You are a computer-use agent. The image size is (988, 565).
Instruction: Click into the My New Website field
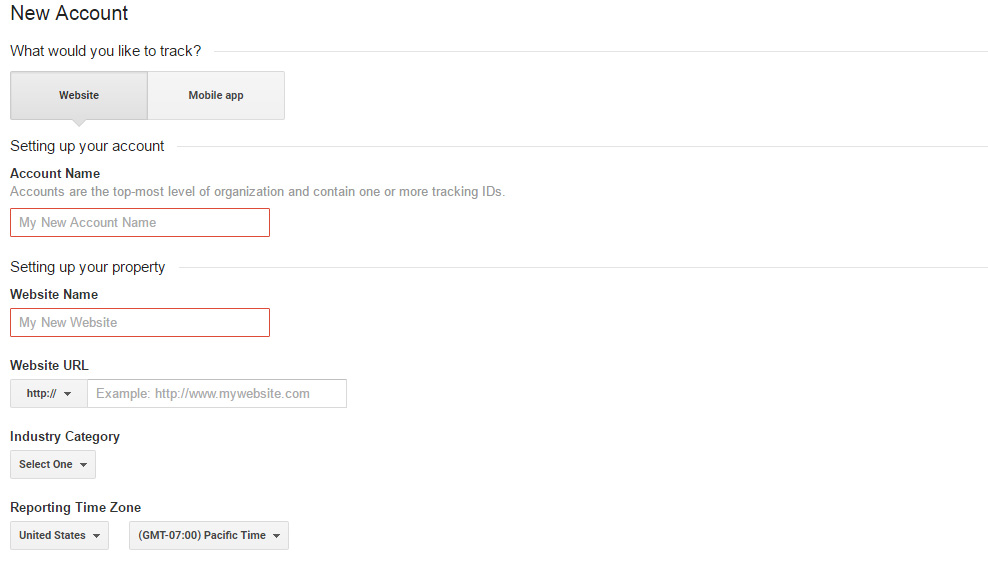pos(140,322)
